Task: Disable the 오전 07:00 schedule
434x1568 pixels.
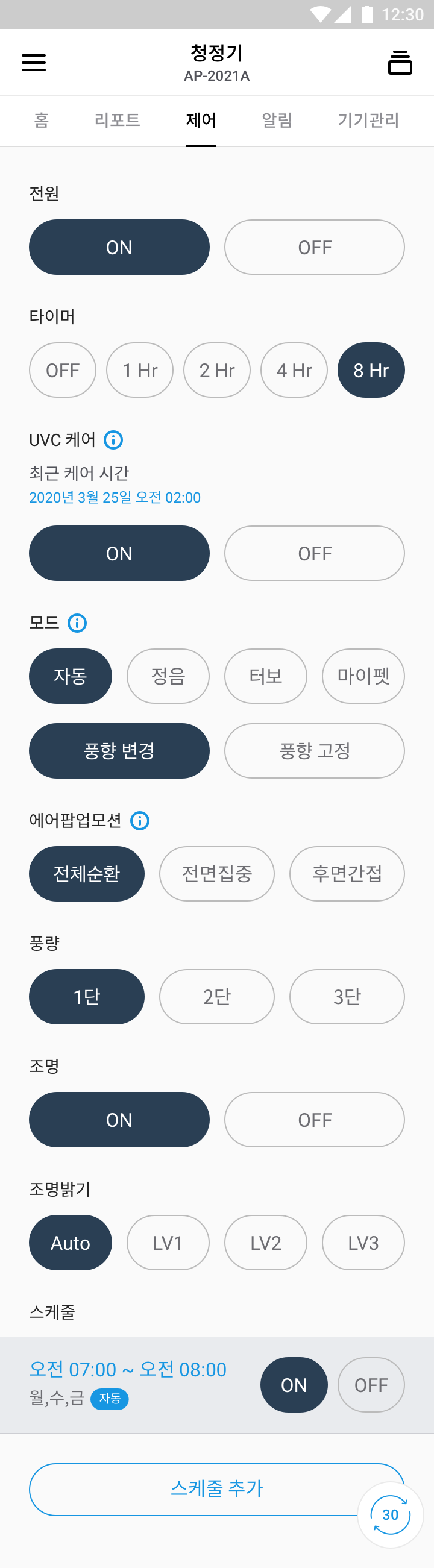Action: pyautogui.click(x=371, y=1385)
